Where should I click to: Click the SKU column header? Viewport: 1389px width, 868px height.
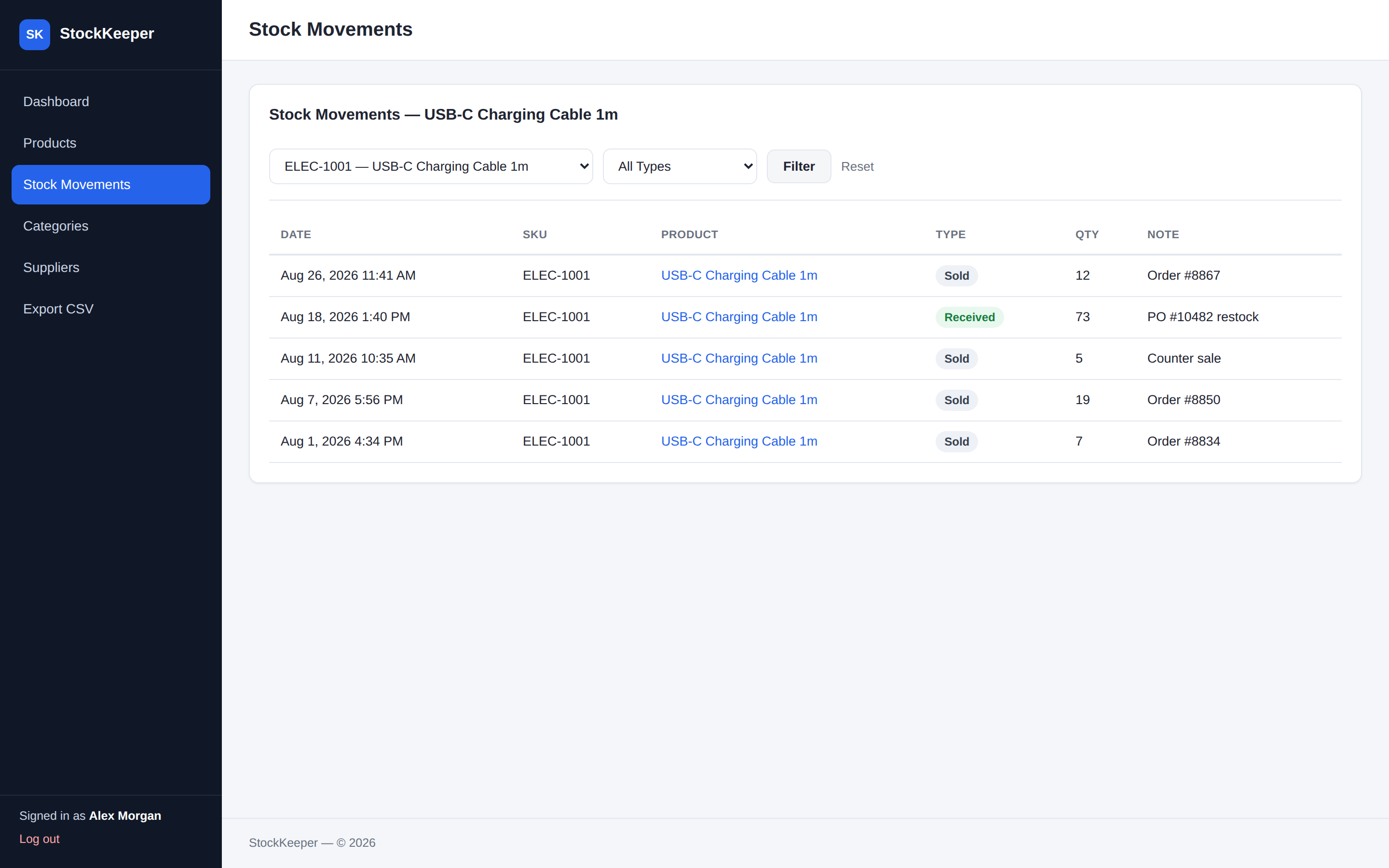[534, 234]
